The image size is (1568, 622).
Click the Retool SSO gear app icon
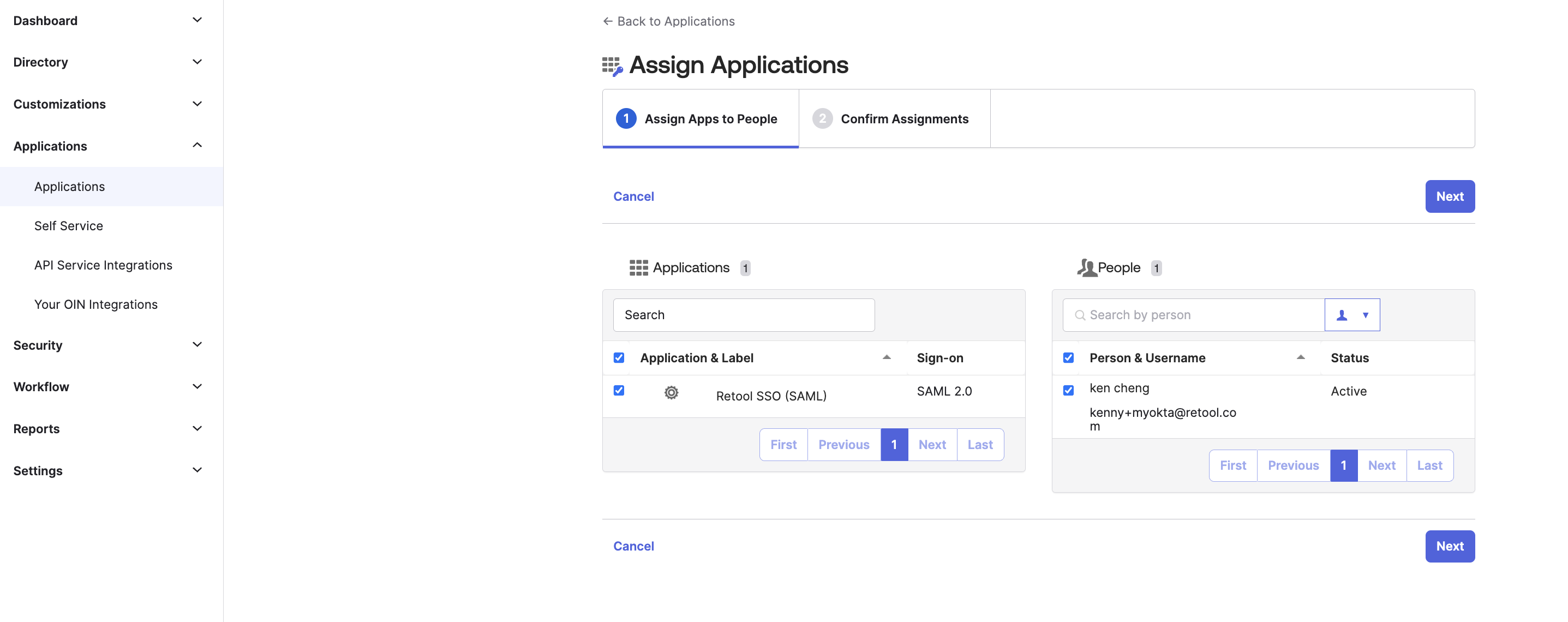point(671,392)
